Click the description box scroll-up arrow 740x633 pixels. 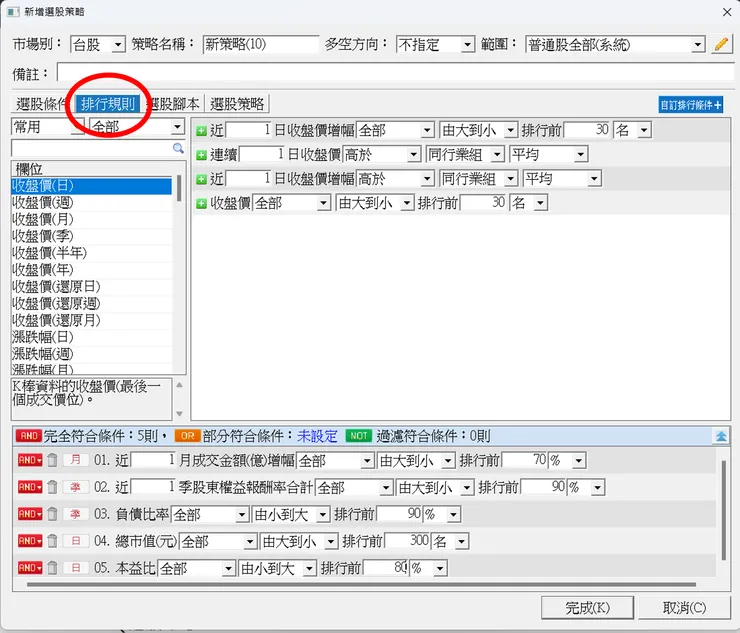(x=179, y=385)
